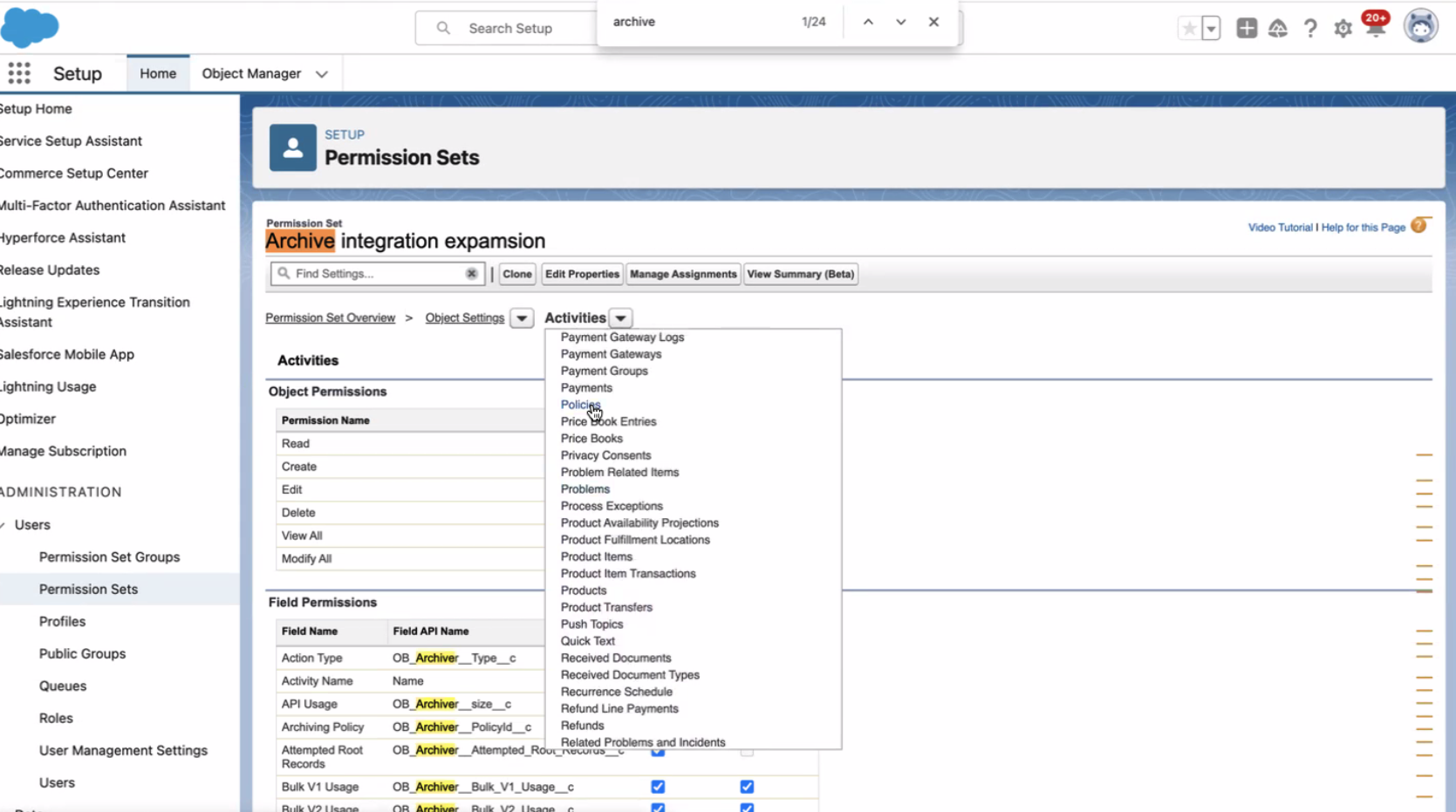
Task: Open the App Launcher grid icon
Action: tap(19, 73)
